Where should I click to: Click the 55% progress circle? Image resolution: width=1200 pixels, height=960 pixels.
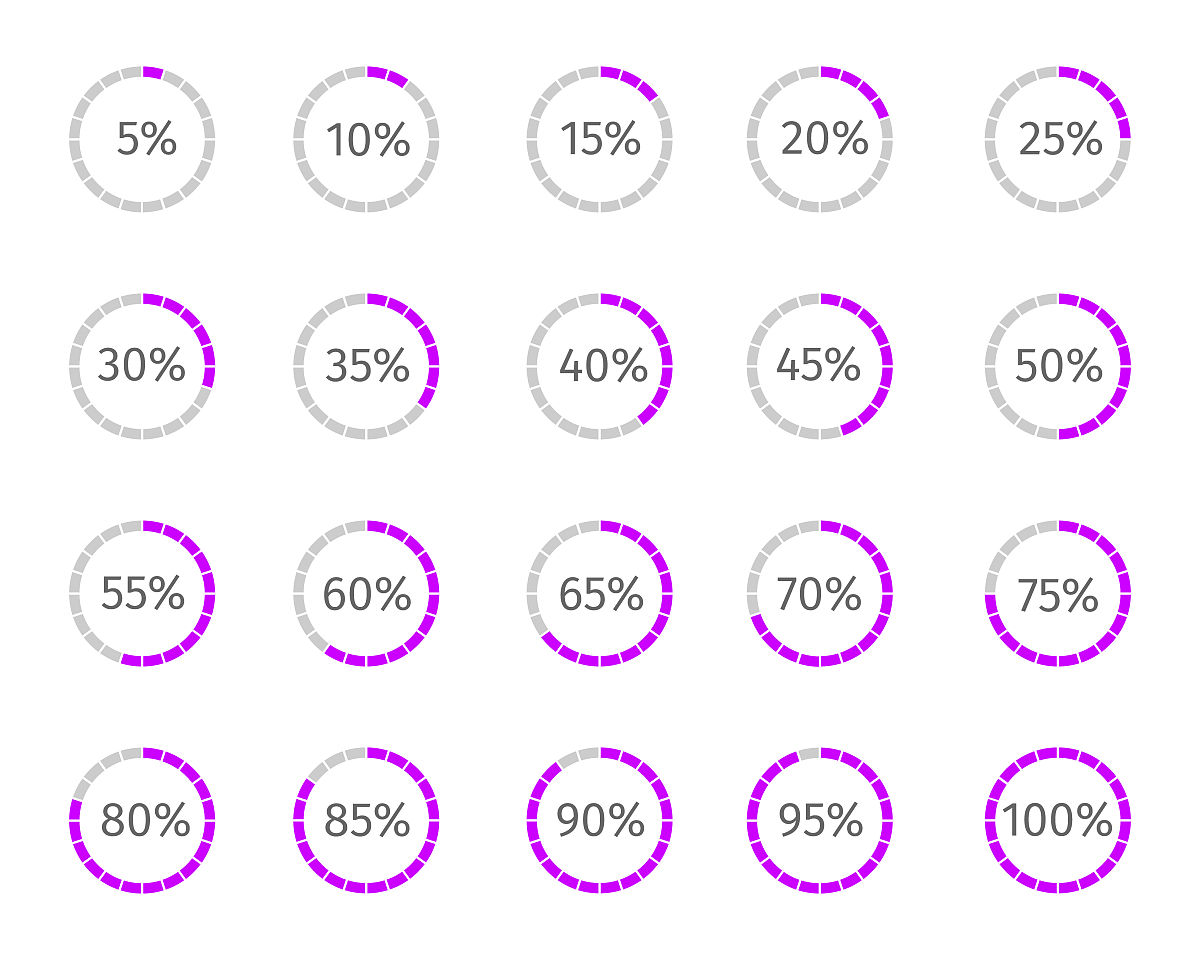[142, 593]
